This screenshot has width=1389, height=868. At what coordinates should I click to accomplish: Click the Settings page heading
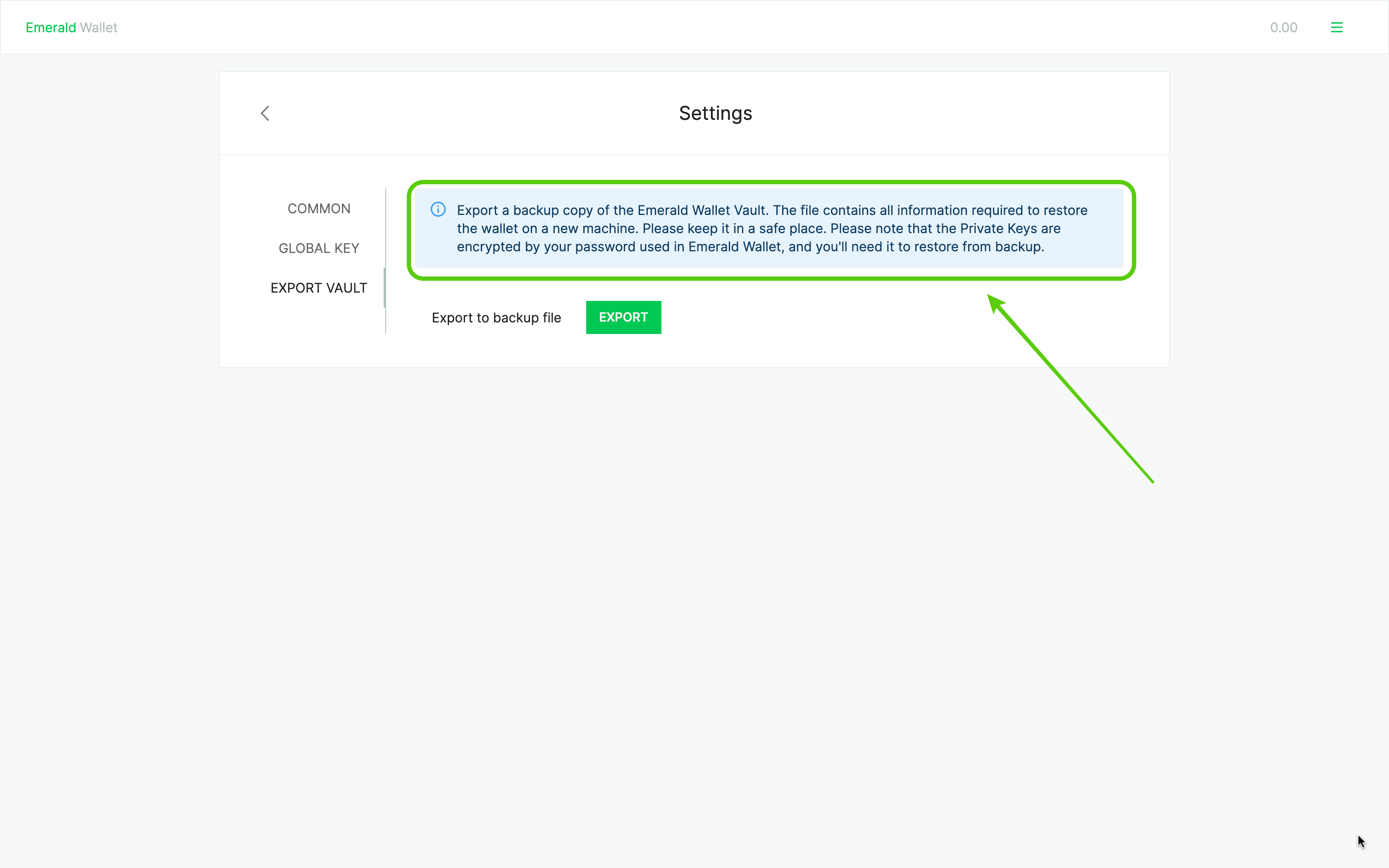(x=715, y=113)
